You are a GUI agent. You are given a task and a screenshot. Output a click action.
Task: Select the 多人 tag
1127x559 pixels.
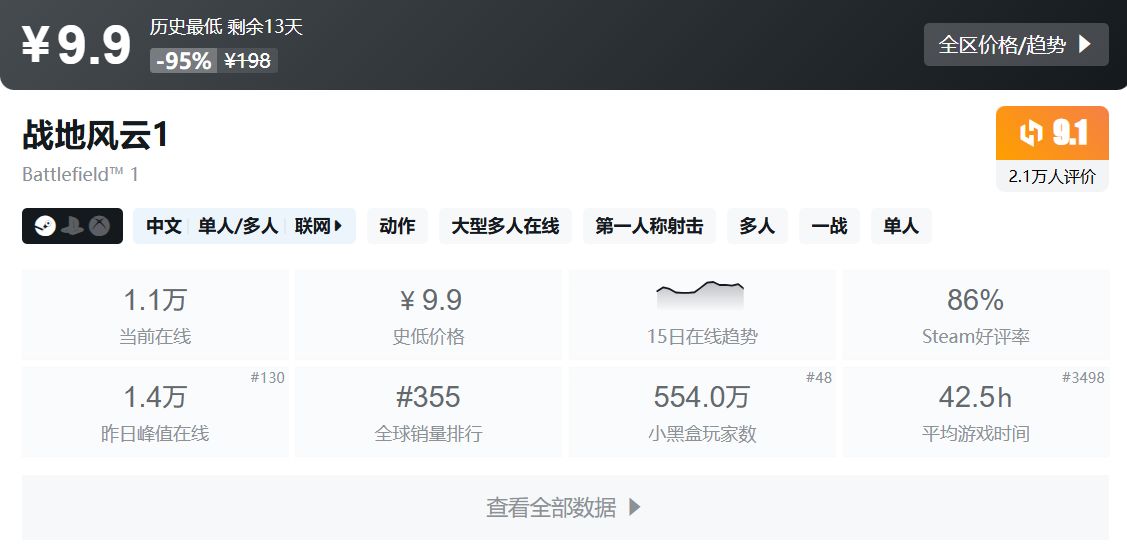pyautogui.click(x=758, y=226)
